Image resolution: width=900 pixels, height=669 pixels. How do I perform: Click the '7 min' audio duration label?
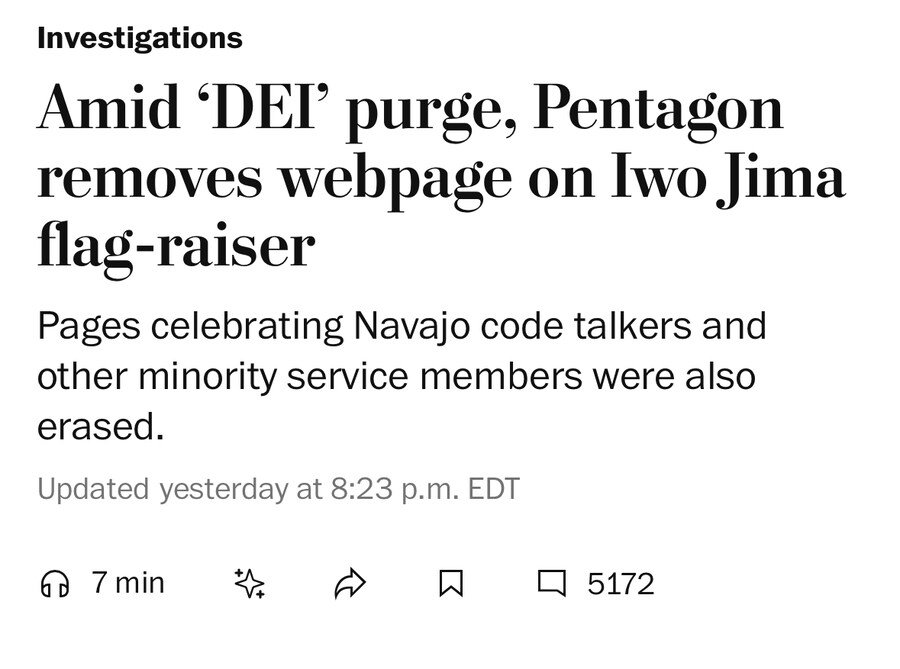click(128, 583)
